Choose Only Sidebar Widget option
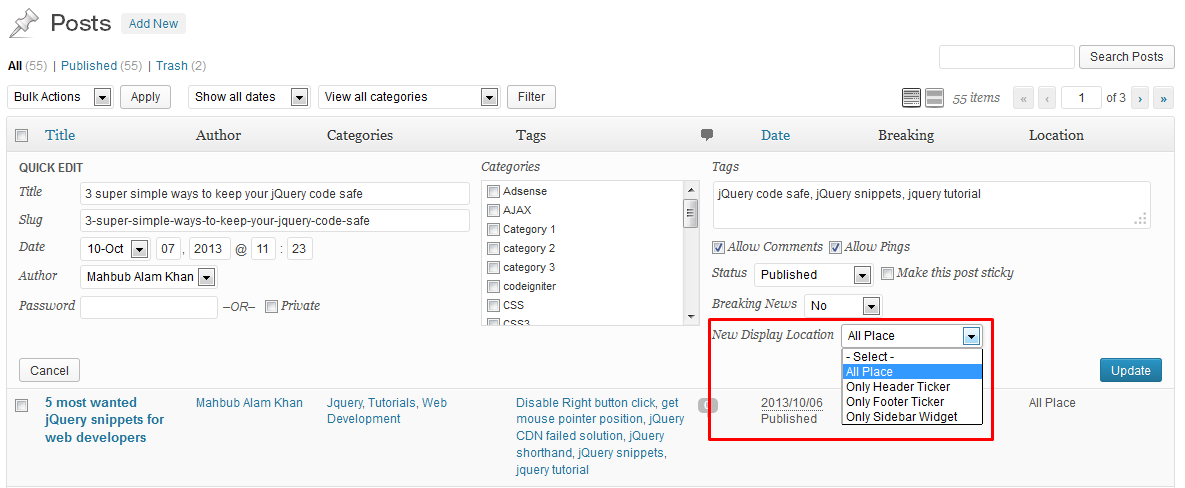 [901, 417]
